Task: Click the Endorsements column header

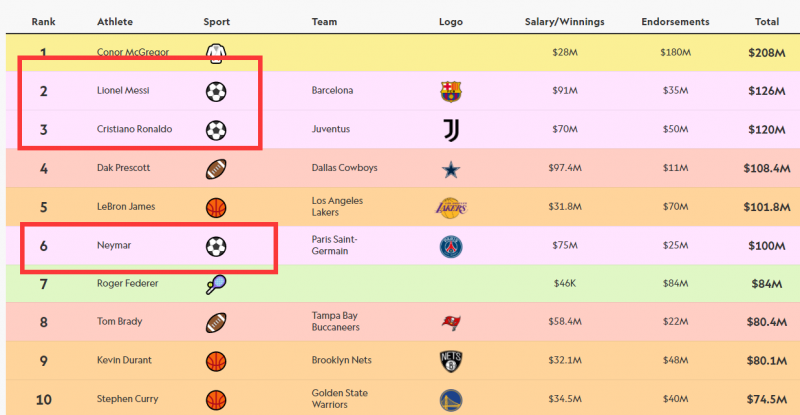Action: tap(675, 21)
